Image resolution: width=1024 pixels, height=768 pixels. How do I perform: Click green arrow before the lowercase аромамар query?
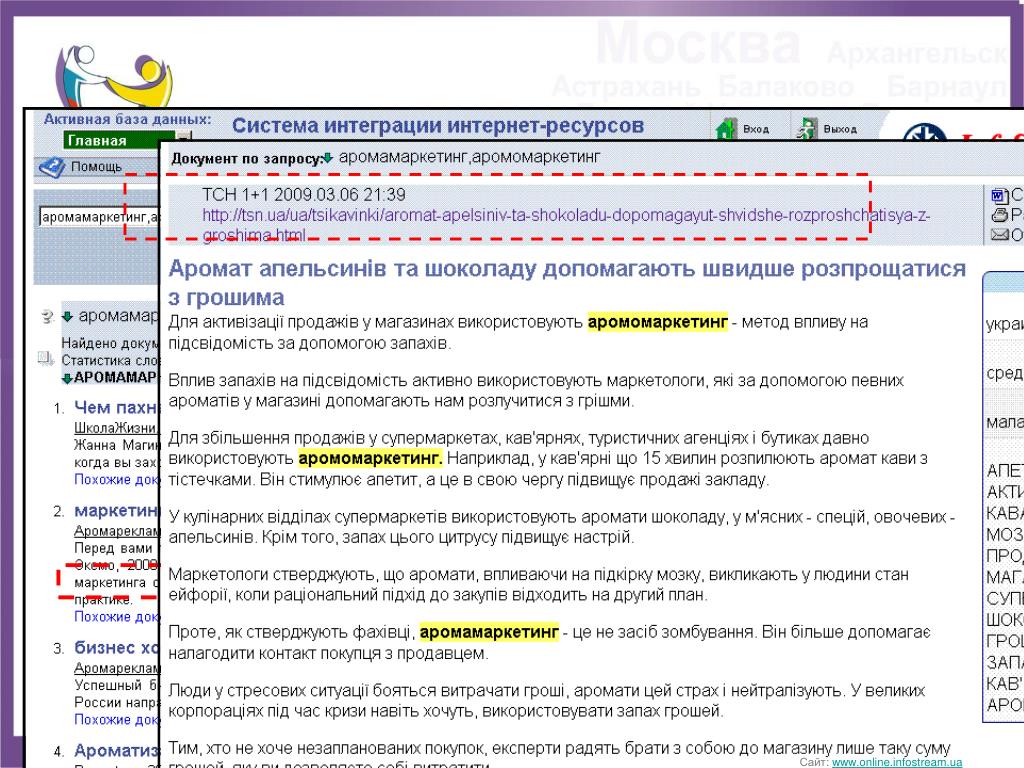67,317
